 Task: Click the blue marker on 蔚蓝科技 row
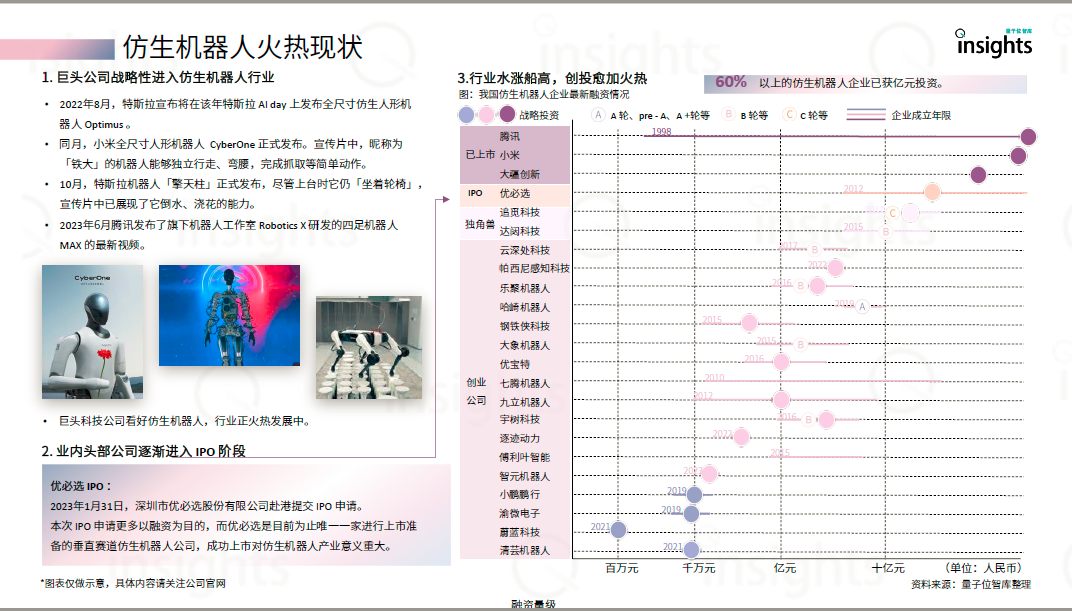click(x=618, y=530)
